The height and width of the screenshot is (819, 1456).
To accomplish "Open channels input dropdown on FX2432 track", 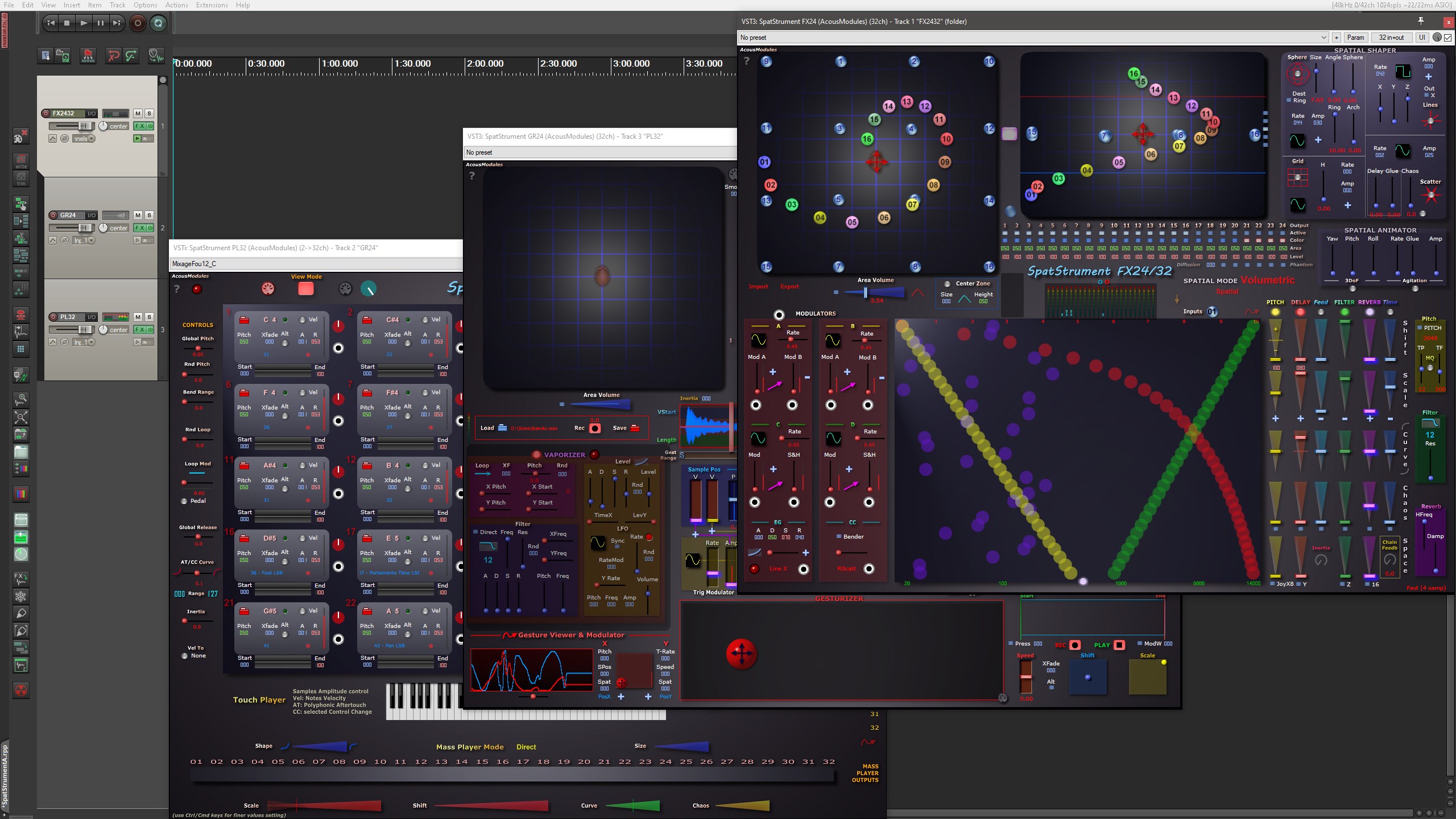I will click(x=84, y=139).
